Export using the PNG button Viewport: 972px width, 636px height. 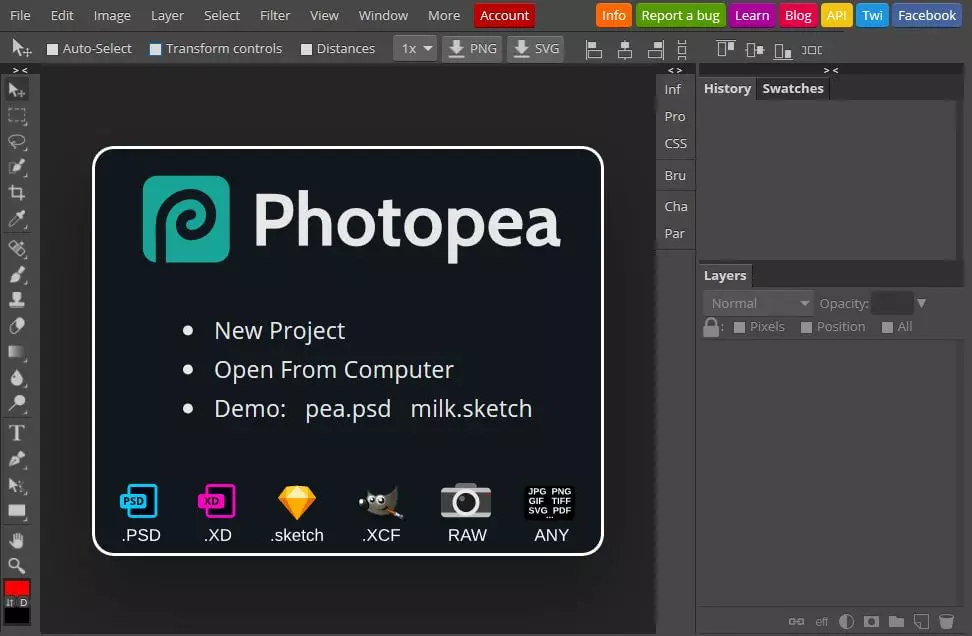(x=472, y=48)
